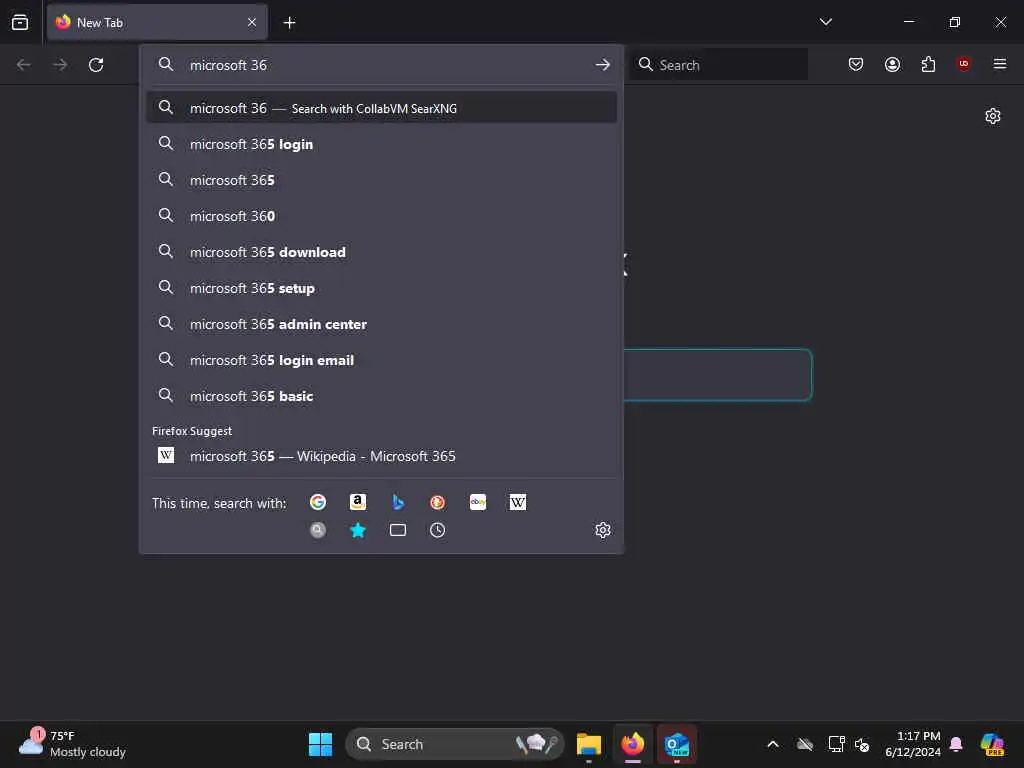The image size is (1024, 768).
Task: Personalize New Tab gear icon
Action: (x=993, y=116)
